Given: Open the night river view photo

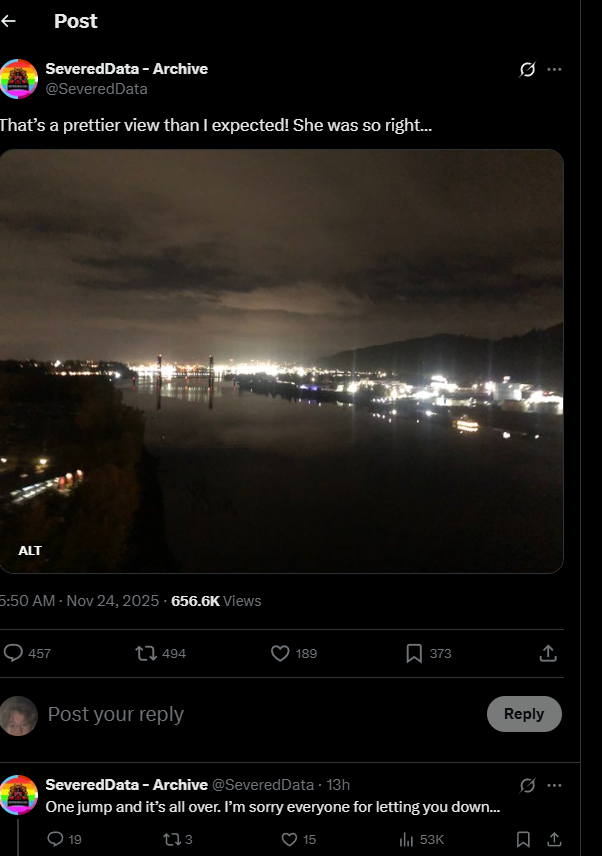Looking at the screenshot, I should pos(282,360).
